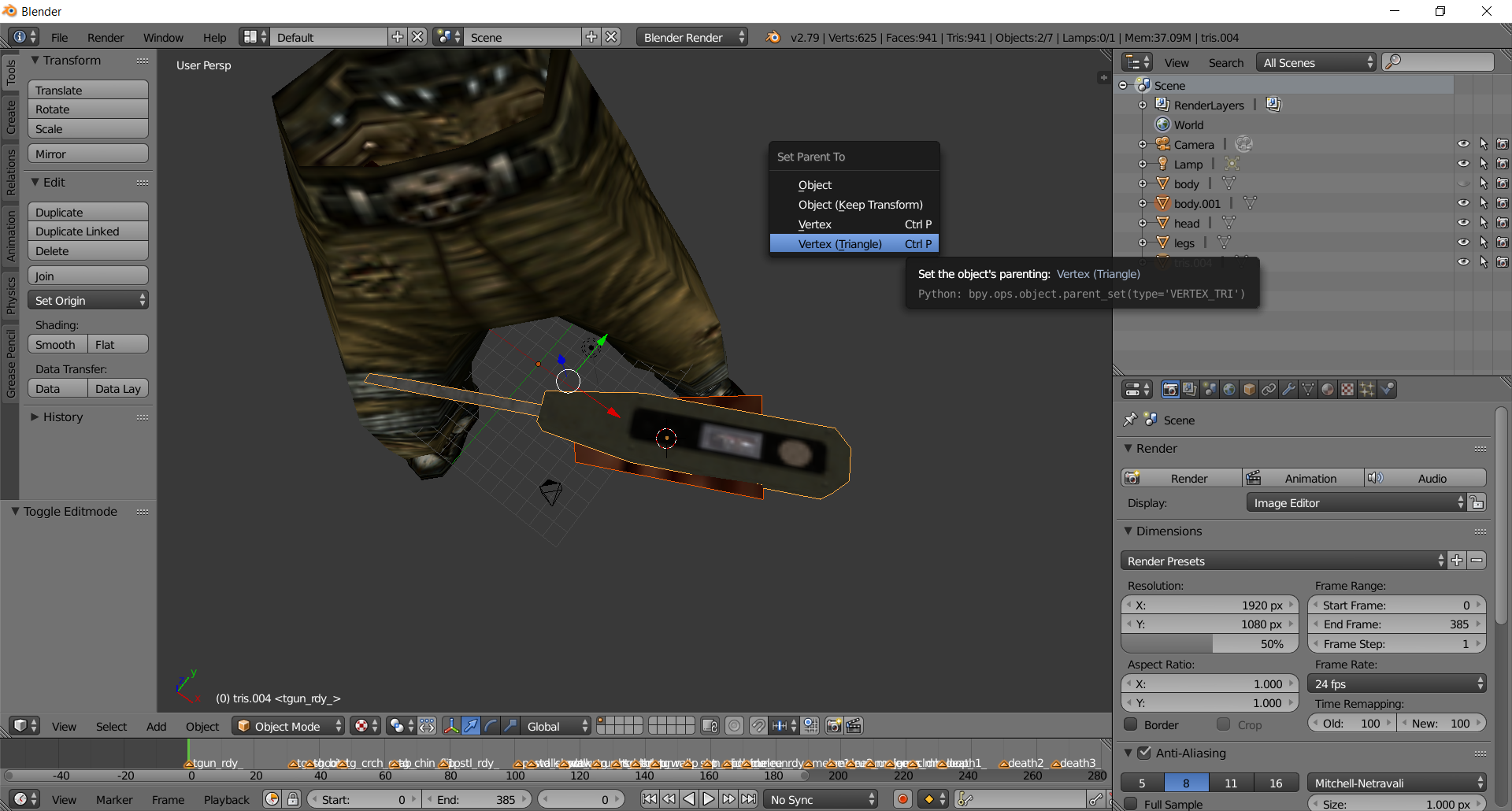
Task: Expand the History panel
Action: 35,417
